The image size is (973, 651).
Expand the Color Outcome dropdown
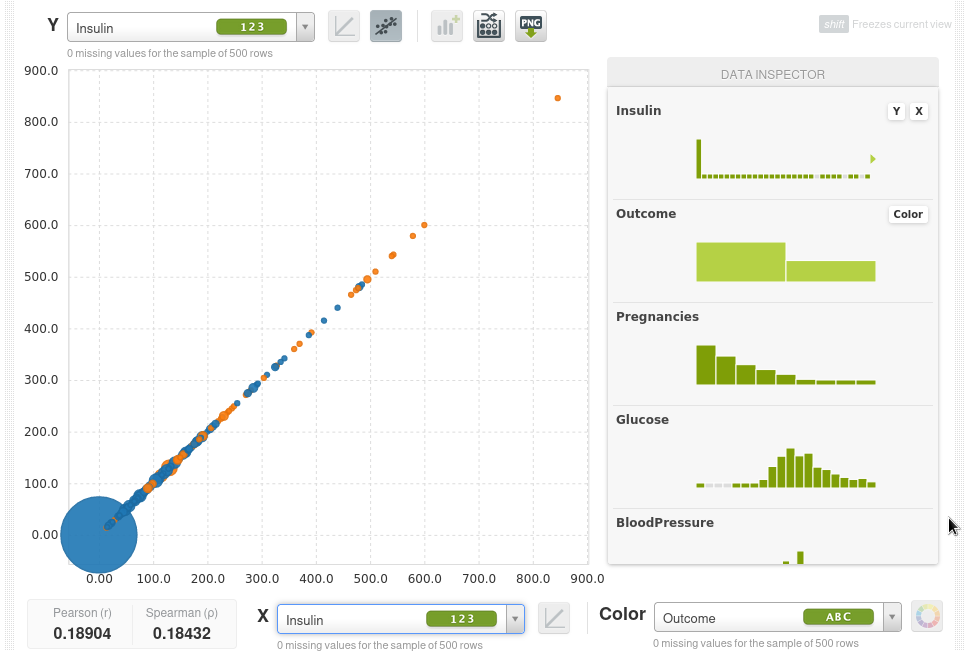click(892, 617)
